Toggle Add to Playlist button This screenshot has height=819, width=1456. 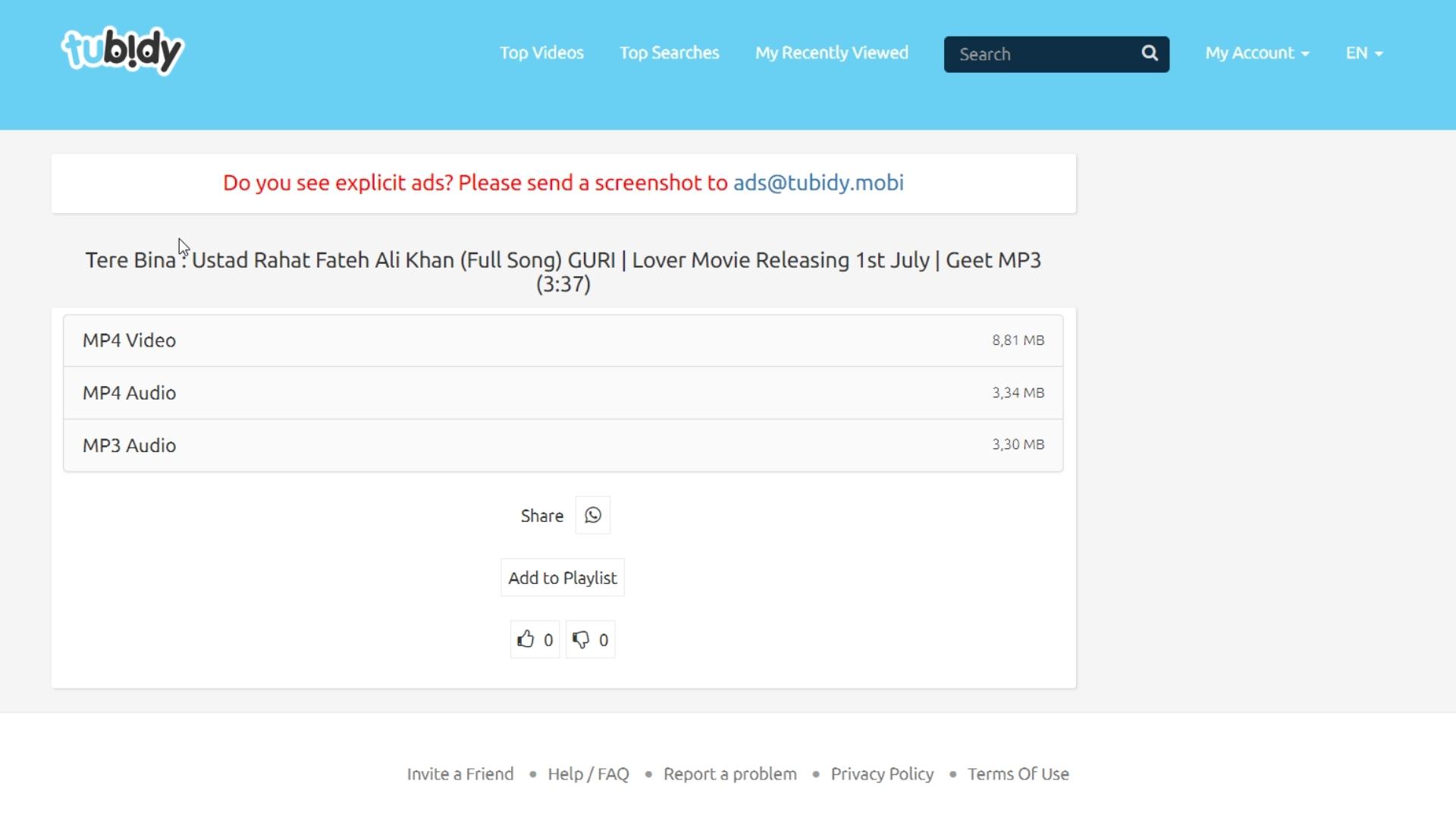pos(563,577)
